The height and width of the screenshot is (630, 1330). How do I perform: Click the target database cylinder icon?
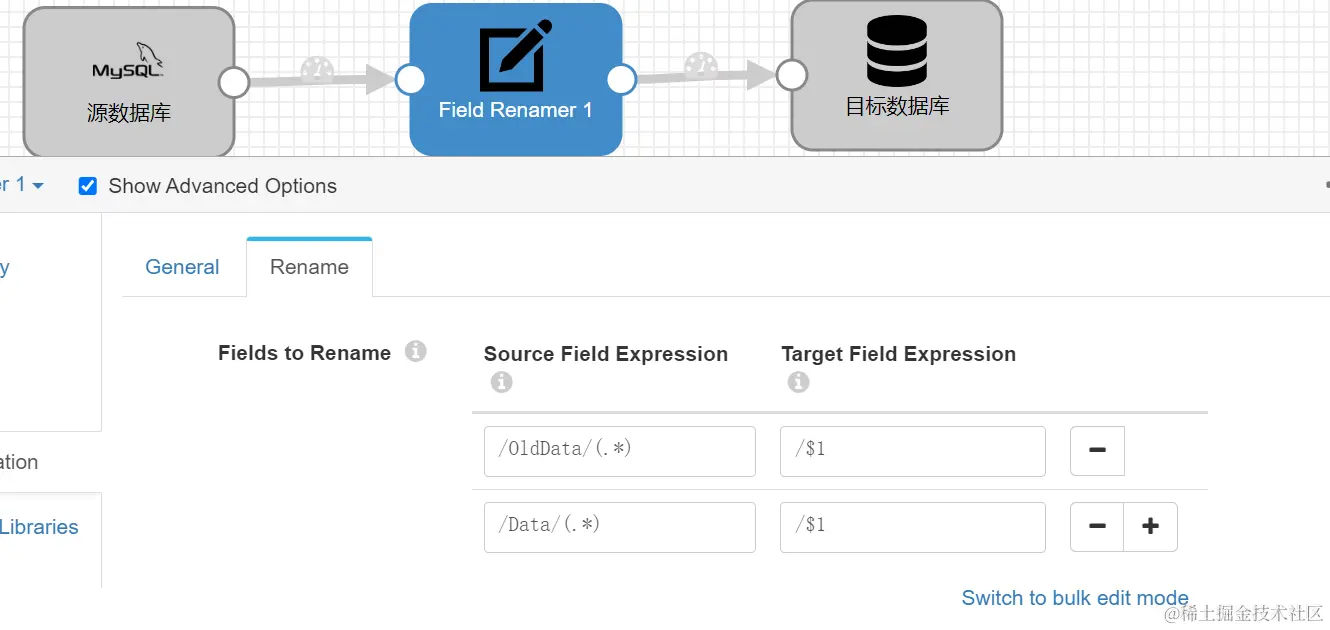coord(896,50)
